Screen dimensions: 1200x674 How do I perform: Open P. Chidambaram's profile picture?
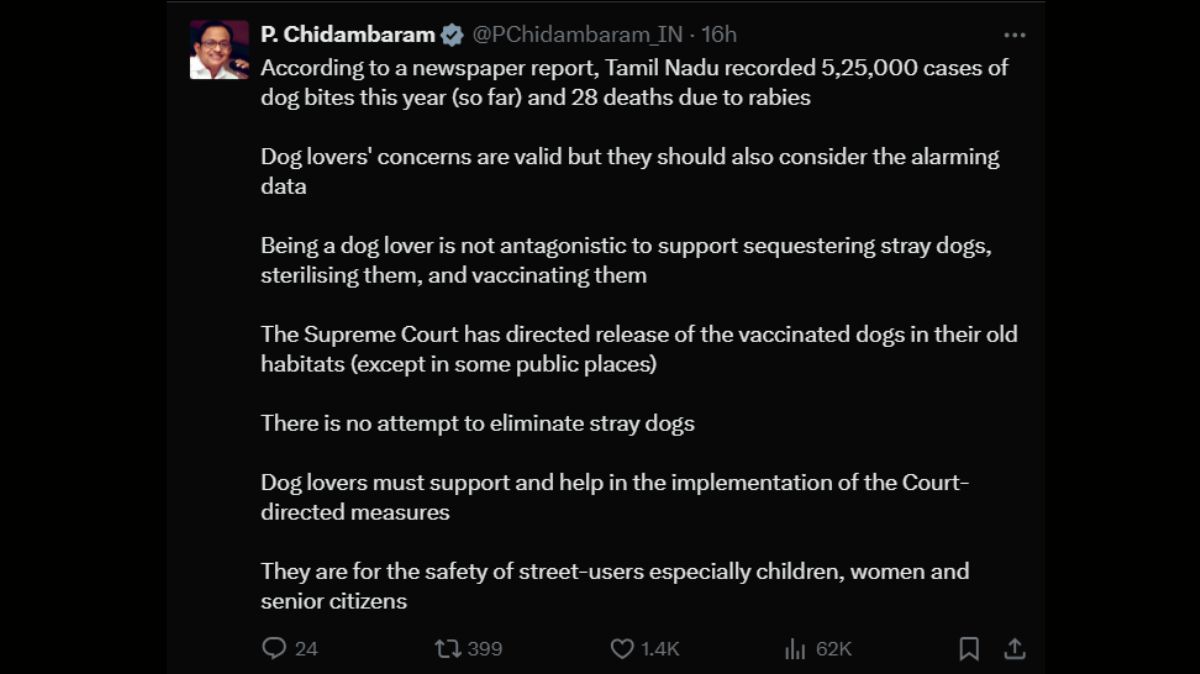click(219, 50)
